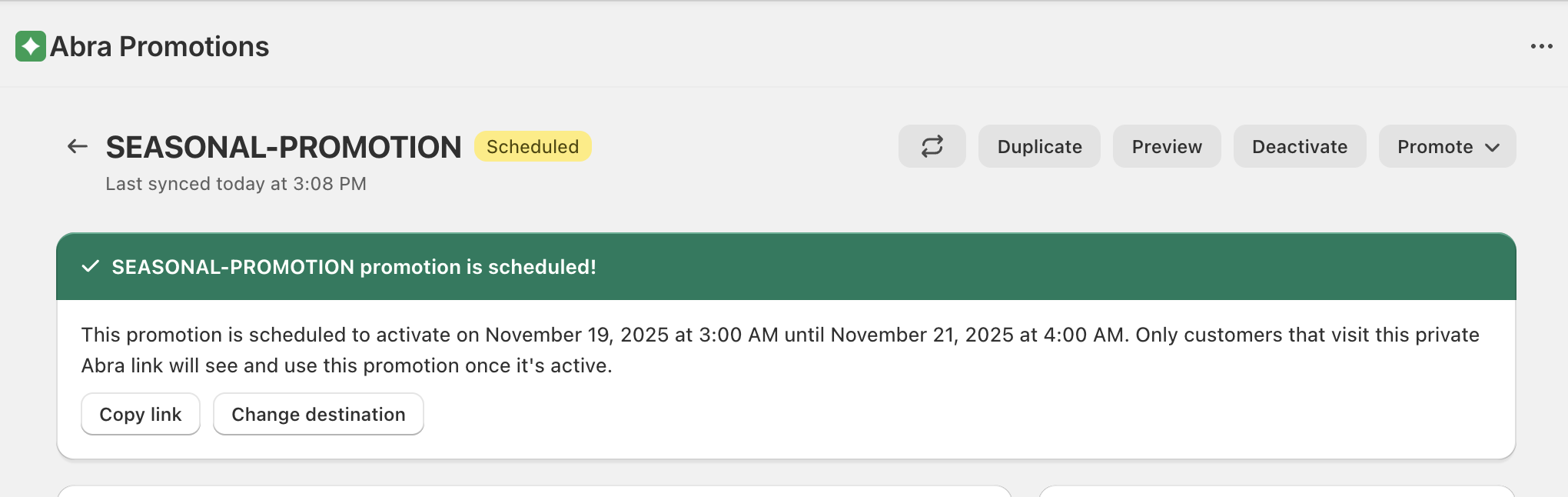Click the November 19, 2025 activation date text
The height and width of the screenshot is (497, 1568).
click(x=575, y=335)
